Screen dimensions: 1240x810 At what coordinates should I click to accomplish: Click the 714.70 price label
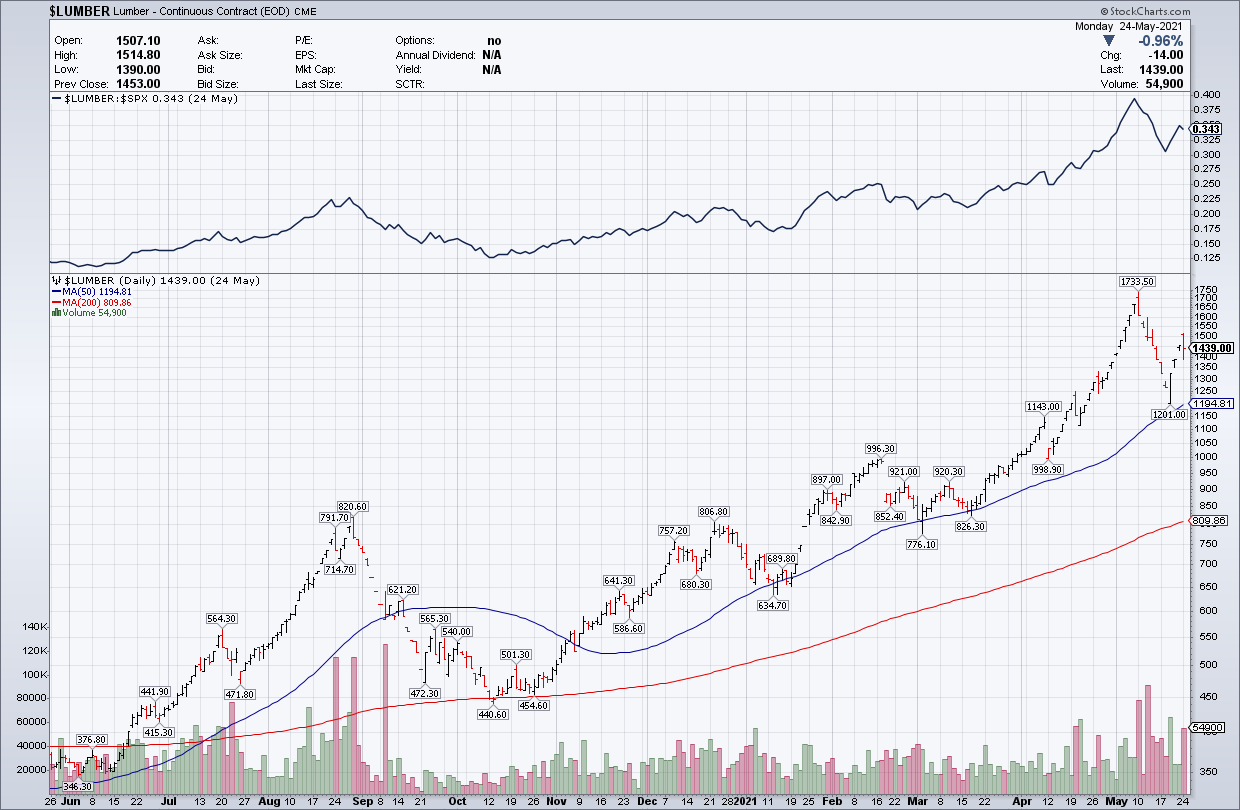point(341,570)
